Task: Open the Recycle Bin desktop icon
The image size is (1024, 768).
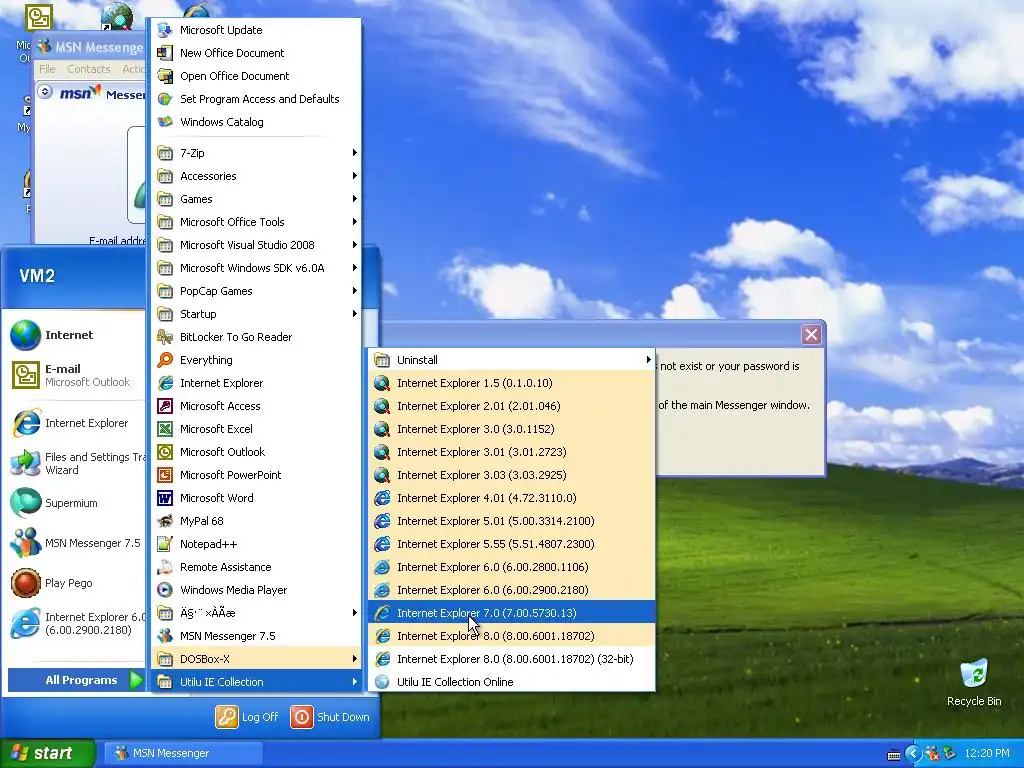Action: (x=974, y=683)
